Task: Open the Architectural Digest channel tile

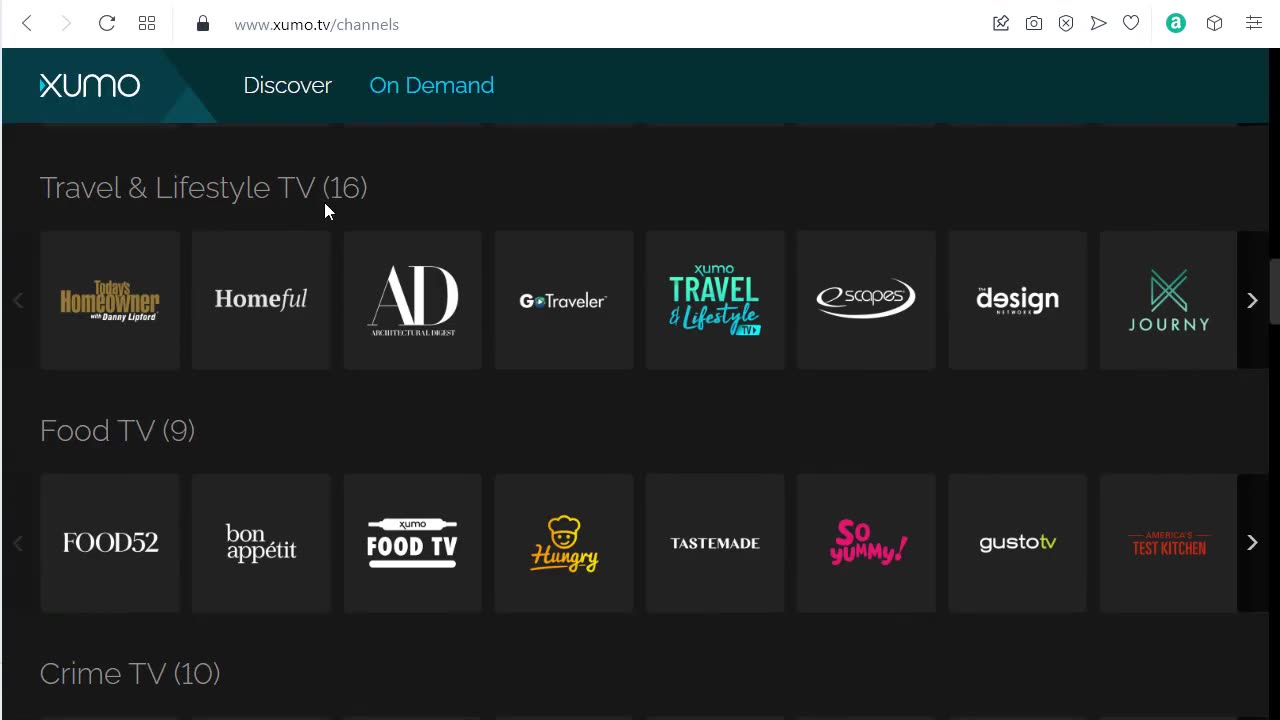Action: click(x=413, y=300)
